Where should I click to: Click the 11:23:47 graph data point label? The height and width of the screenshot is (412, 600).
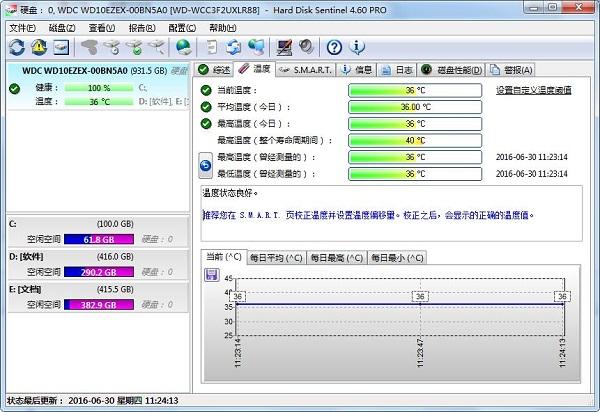pos(420,296)
